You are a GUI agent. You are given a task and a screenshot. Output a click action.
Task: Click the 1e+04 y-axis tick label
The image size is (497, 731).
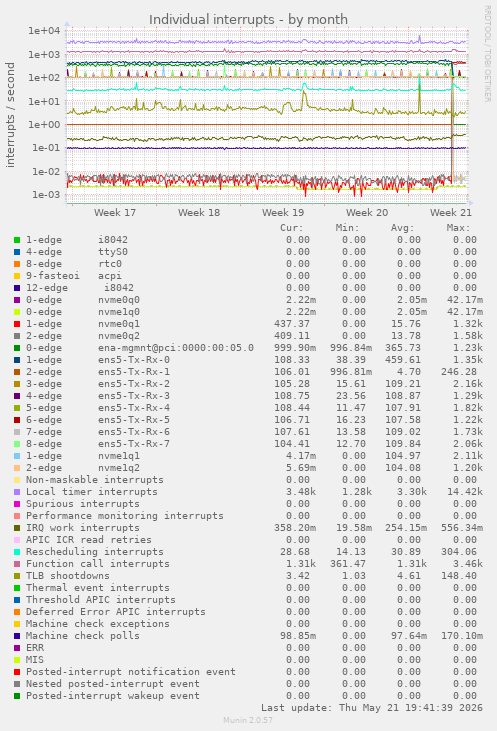click(44, 31)
